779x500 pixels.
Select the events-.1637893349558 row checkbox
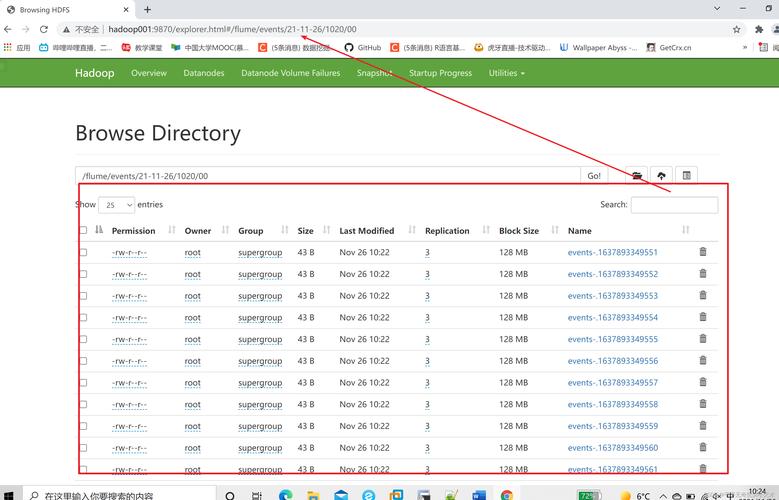[x=83, y=404]
